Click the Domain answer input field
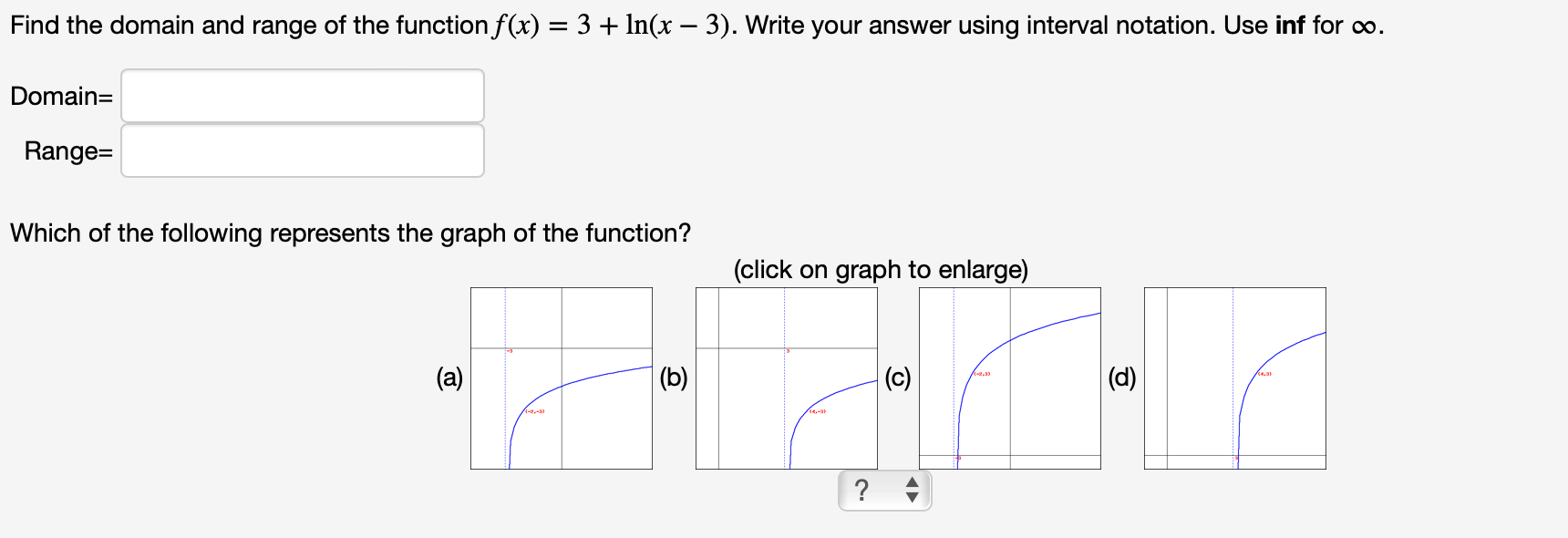The image size is (1568, 538). 302,97
